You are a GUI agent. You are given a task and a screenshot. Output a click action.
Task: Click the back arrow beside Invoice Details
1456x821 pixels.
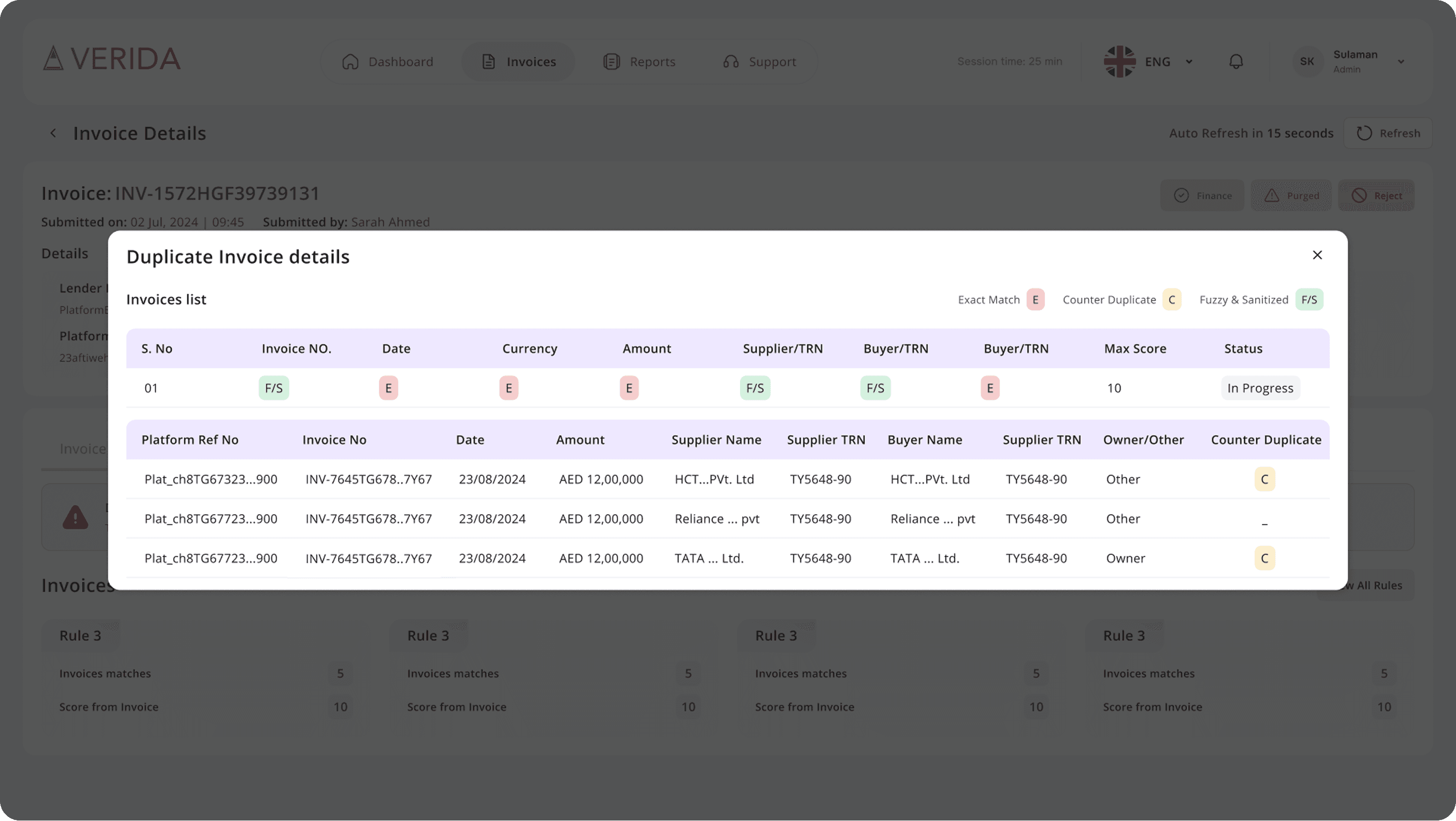(x=53, y=134)
